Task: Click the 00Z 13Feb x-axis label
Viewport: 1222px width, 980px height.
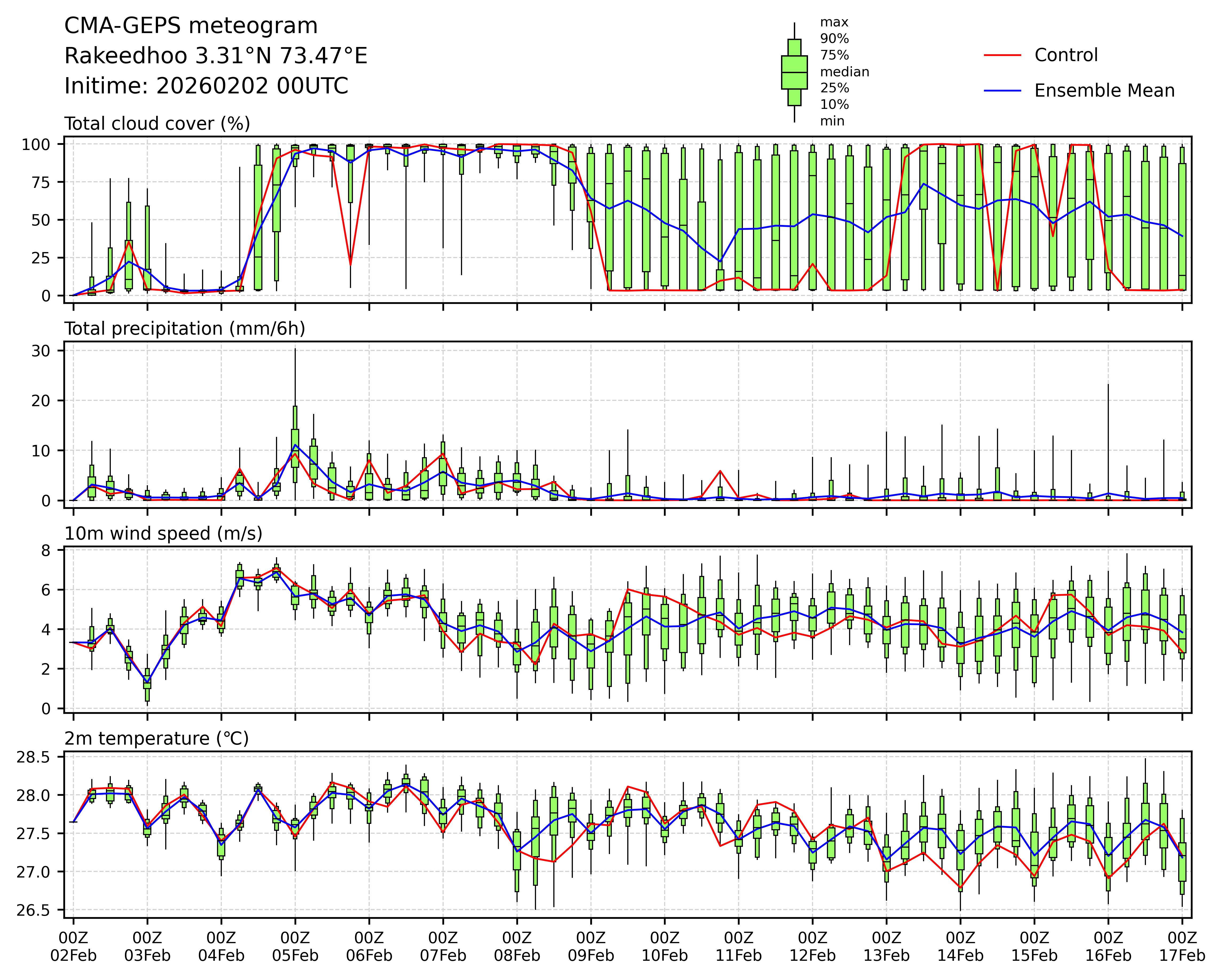Action: (x=886, y=946)
